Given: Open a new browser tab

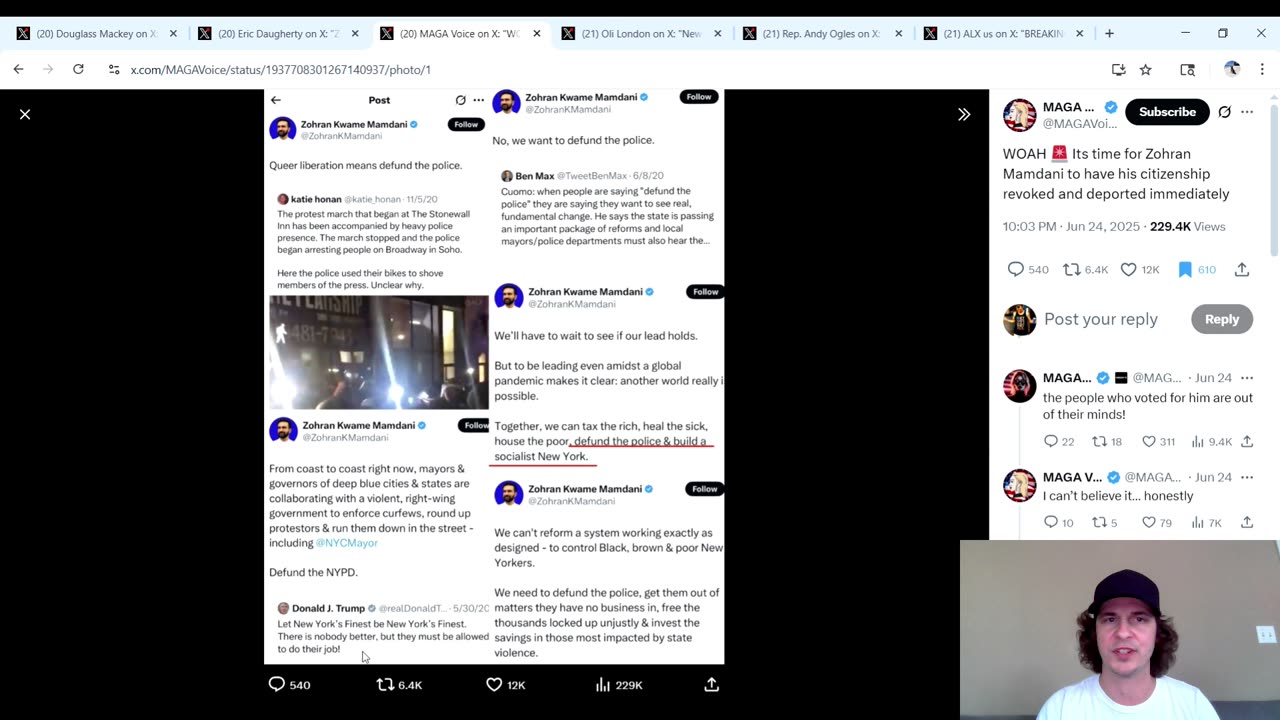Looking at the screenshot, I should click(1109, 33).
